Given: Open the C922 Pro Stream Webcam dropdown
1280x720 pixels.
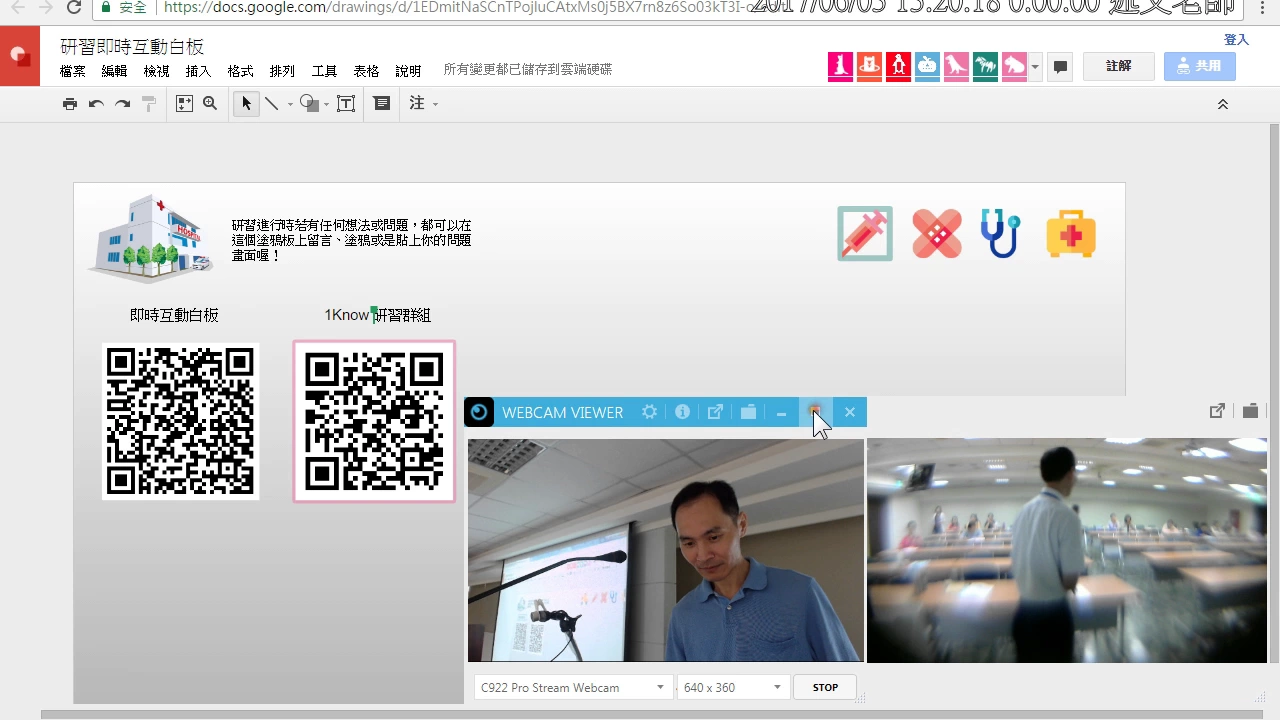Looking at the screenshot, I should [573, 687].
